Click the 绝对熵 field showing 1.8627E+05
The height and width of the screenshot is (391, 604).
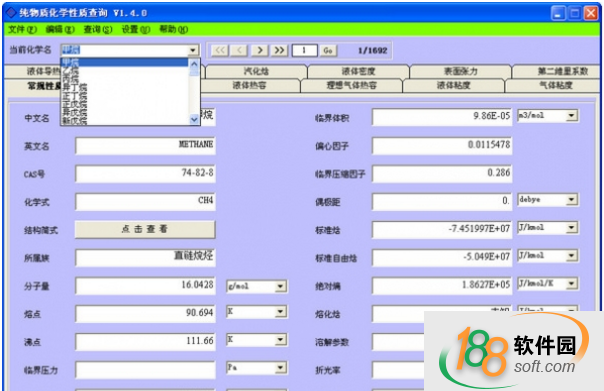point(442,286)
